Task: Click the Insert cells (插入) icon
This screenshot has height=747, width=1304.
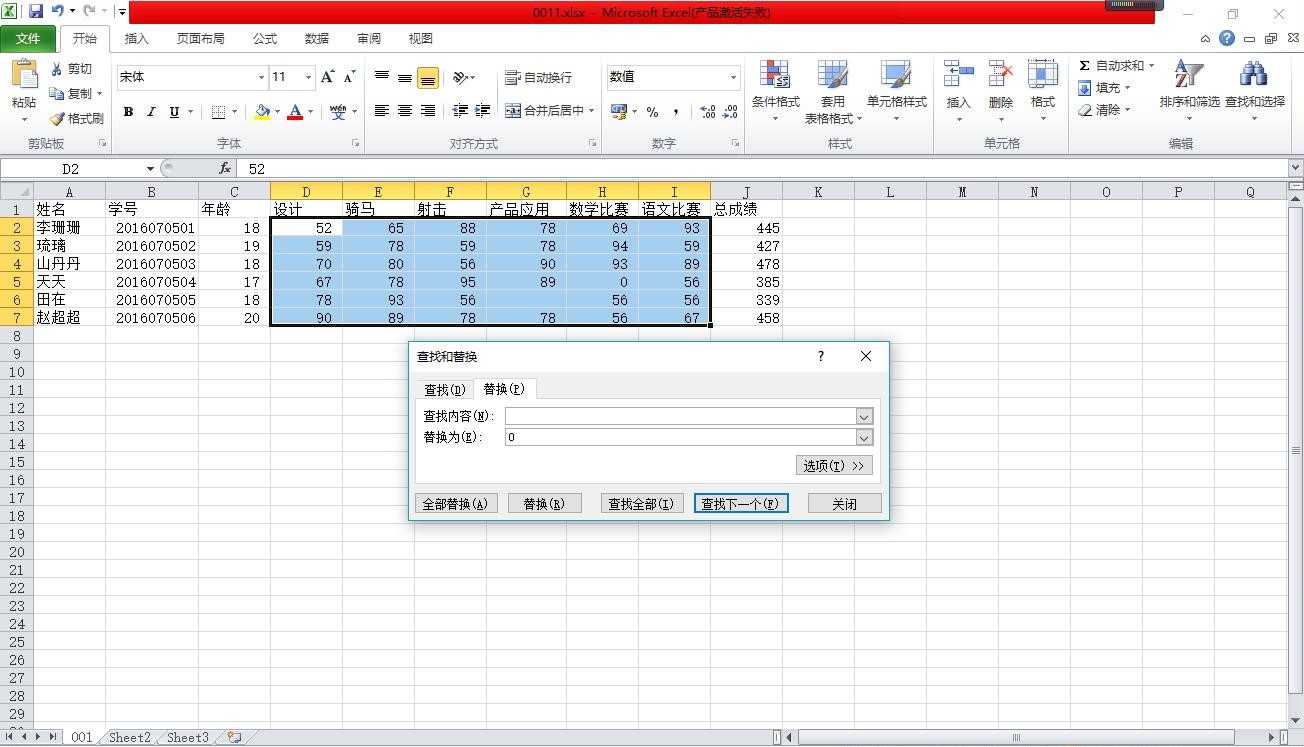Action: pos(958,74)
